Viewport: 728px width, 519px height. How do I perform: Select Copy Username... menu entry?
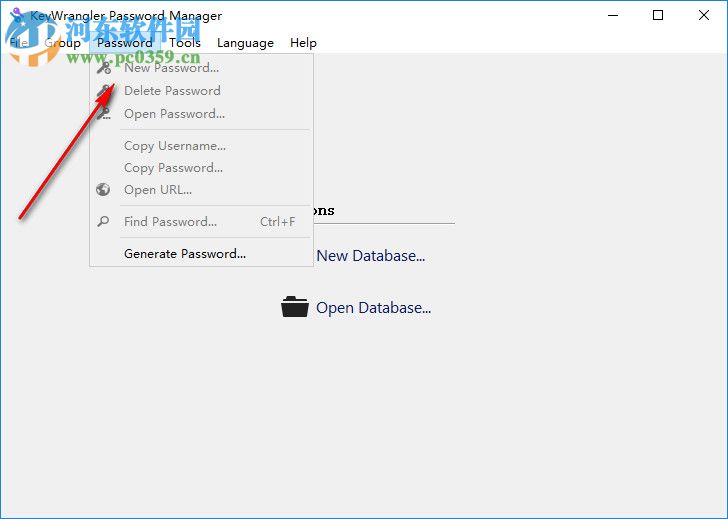click(201, 146)
